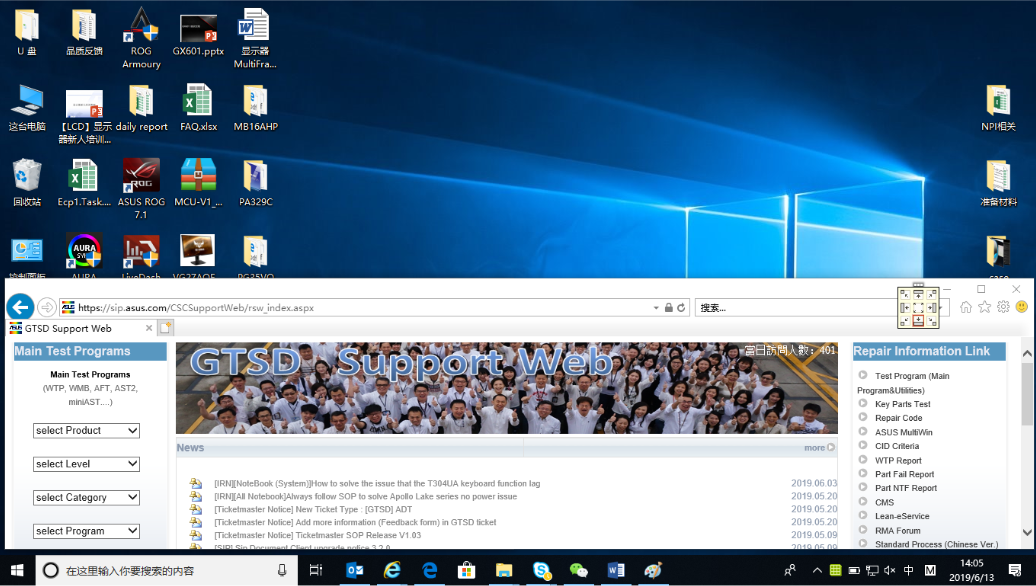Open the browser home page icon
The height and width of the screenshot is (586, 1036).
tap(966, 307)
